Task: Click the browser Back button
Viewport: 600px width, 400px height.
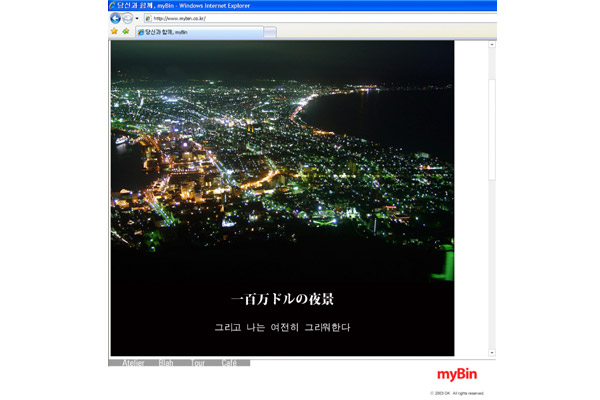Action: (115, 18)
